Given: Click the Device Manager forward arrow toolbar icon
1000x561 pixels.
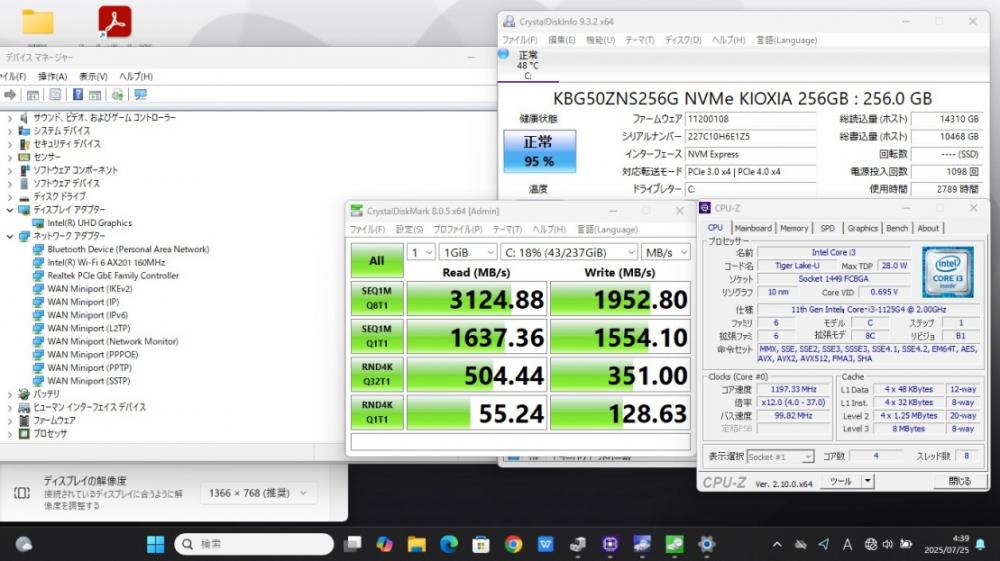Looking at the screenshot, I should 10,94.
